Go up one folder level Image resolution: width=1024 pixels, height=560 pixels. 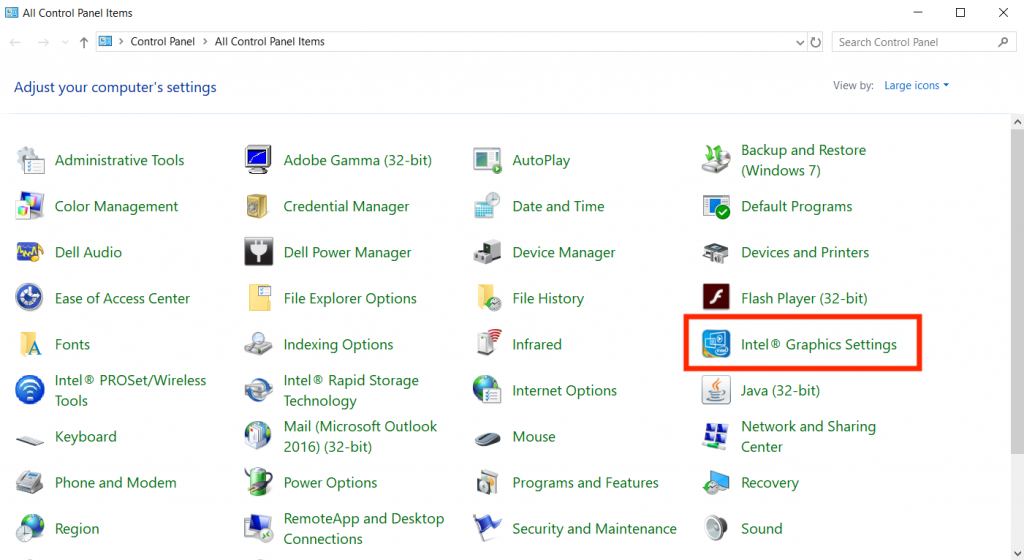coord(84,42)
